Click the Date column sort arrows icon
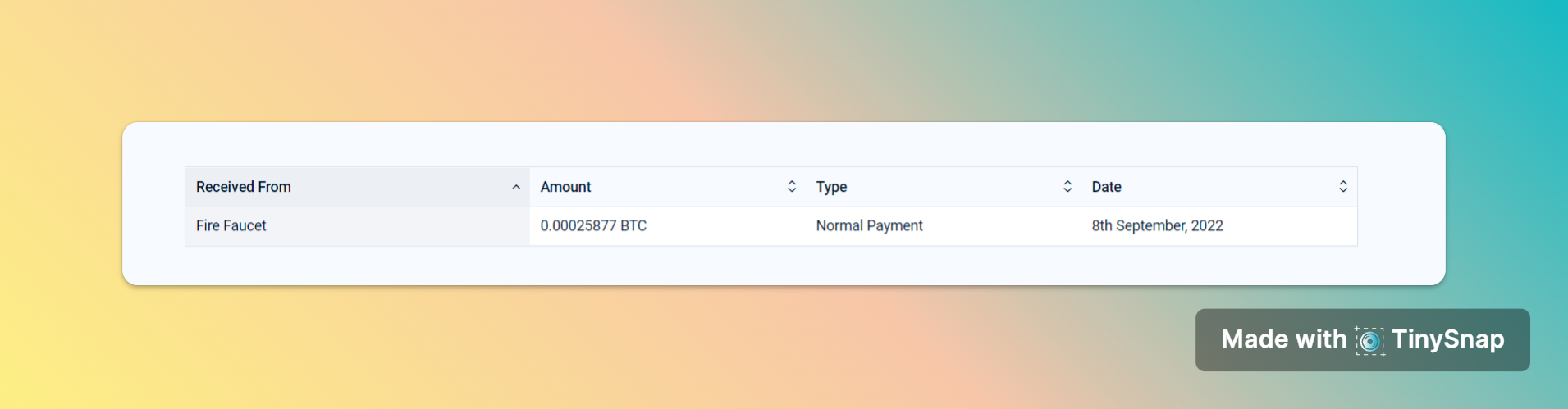 1343,186
